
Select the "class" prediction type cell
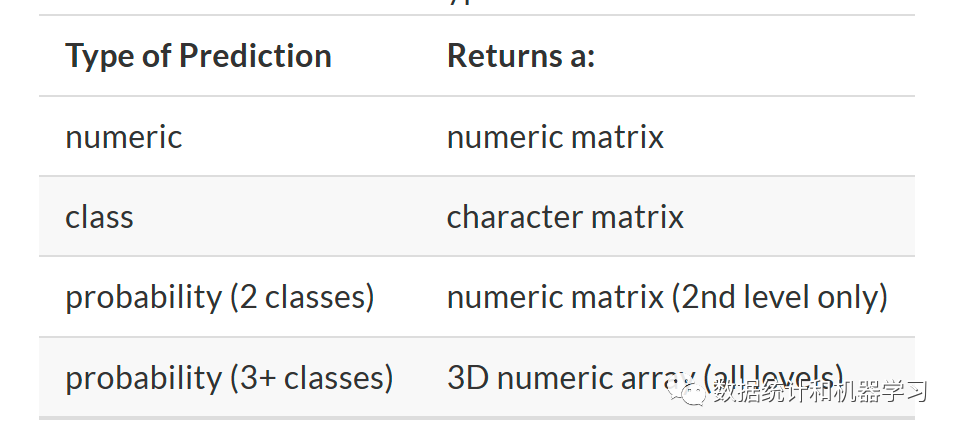tap(99, 217)
